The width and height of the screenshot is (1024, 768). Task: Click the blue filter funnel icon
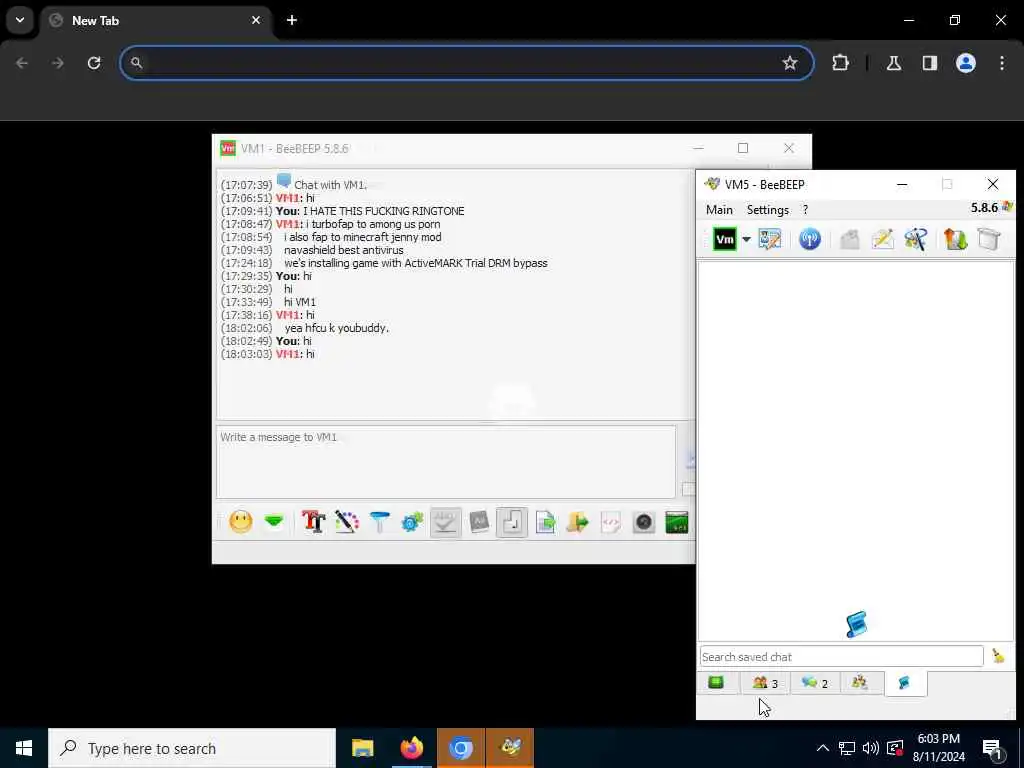coord(379,522)
